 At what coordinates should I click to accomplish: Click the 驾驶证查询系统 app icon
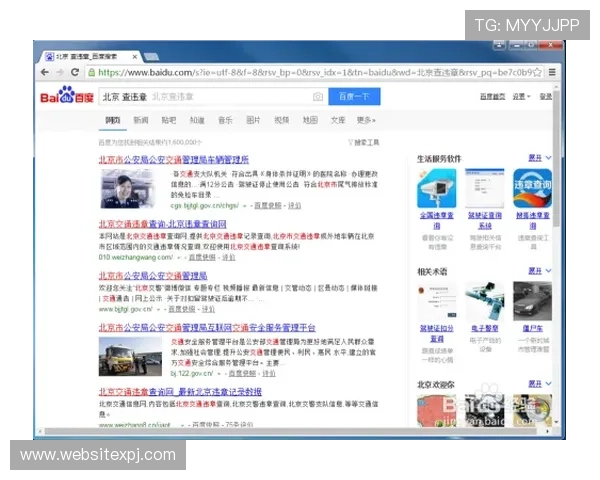point(485,188)
